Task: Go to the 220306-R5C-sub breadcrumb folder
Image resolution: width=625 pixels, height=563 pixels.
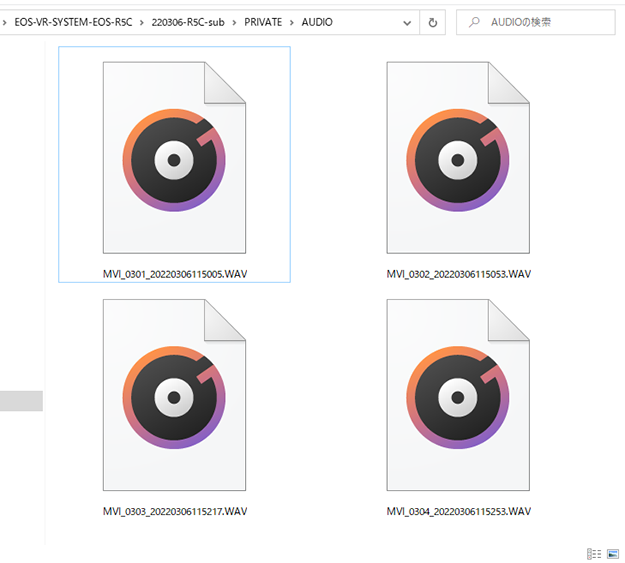Action: coord(190,22)
